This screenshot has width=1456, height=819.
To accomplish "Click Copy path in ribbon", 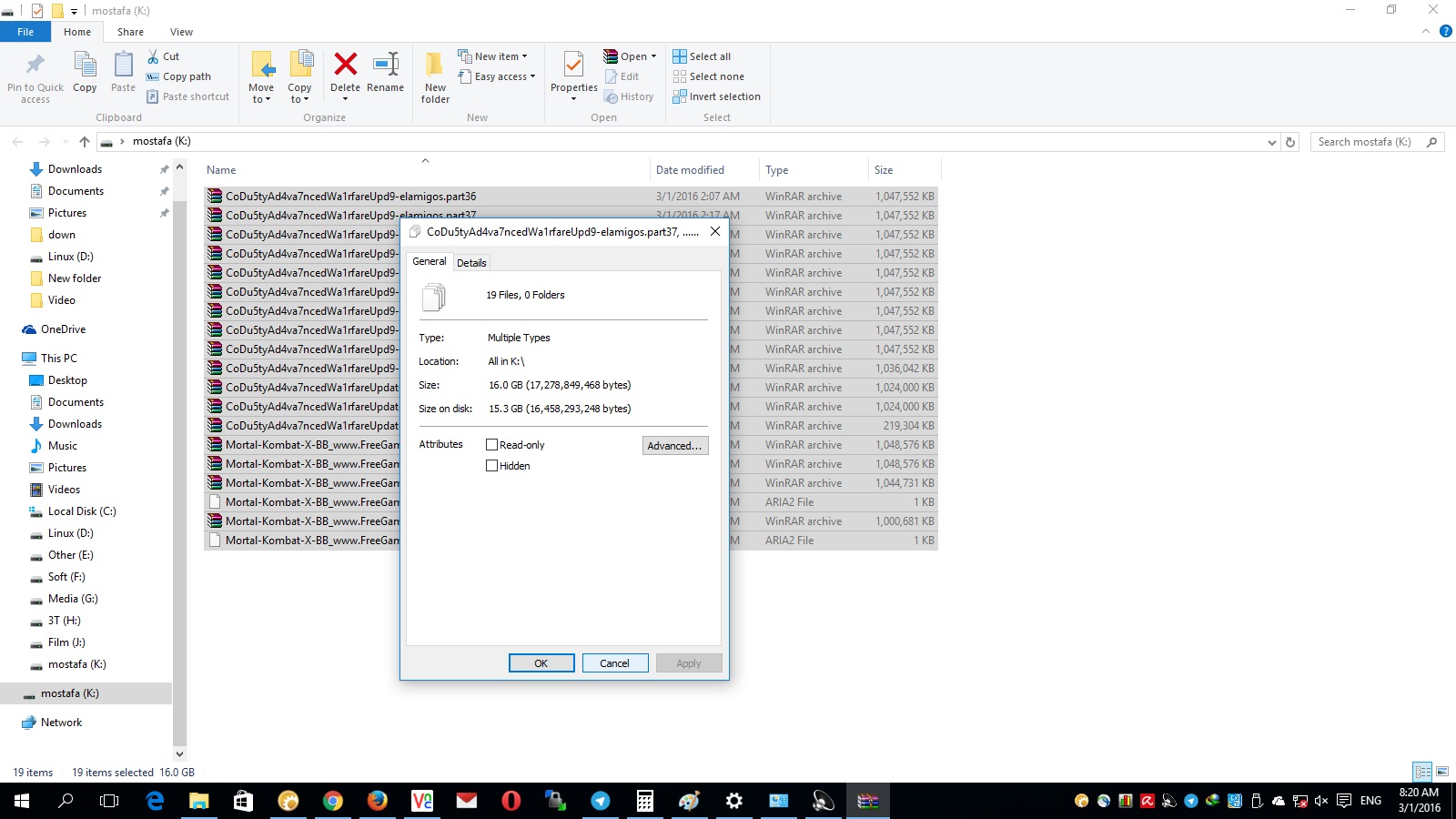I will 179,76.
